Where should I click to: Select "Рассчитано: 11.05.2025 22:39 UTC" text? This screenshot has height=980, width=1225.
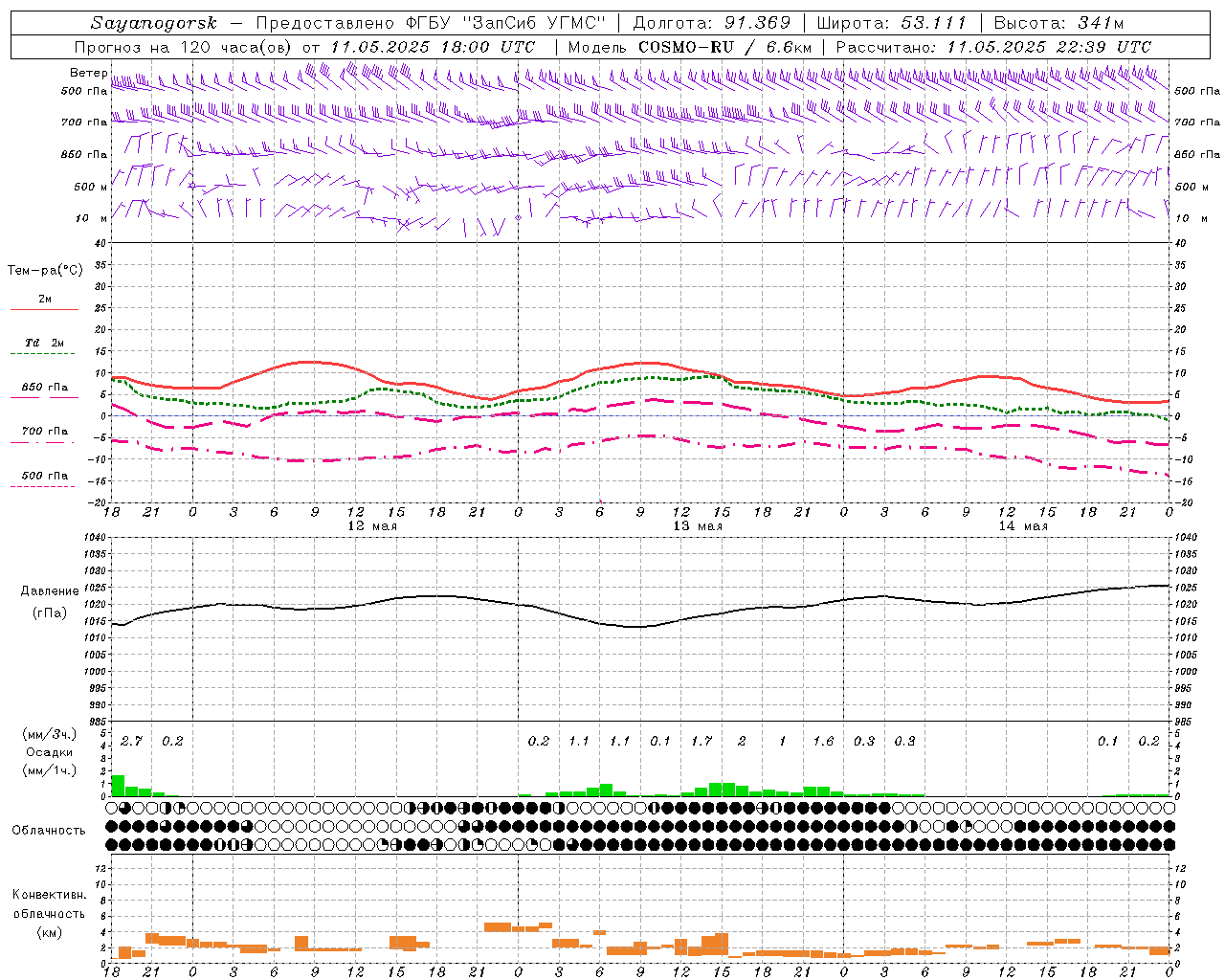(993, 47)
